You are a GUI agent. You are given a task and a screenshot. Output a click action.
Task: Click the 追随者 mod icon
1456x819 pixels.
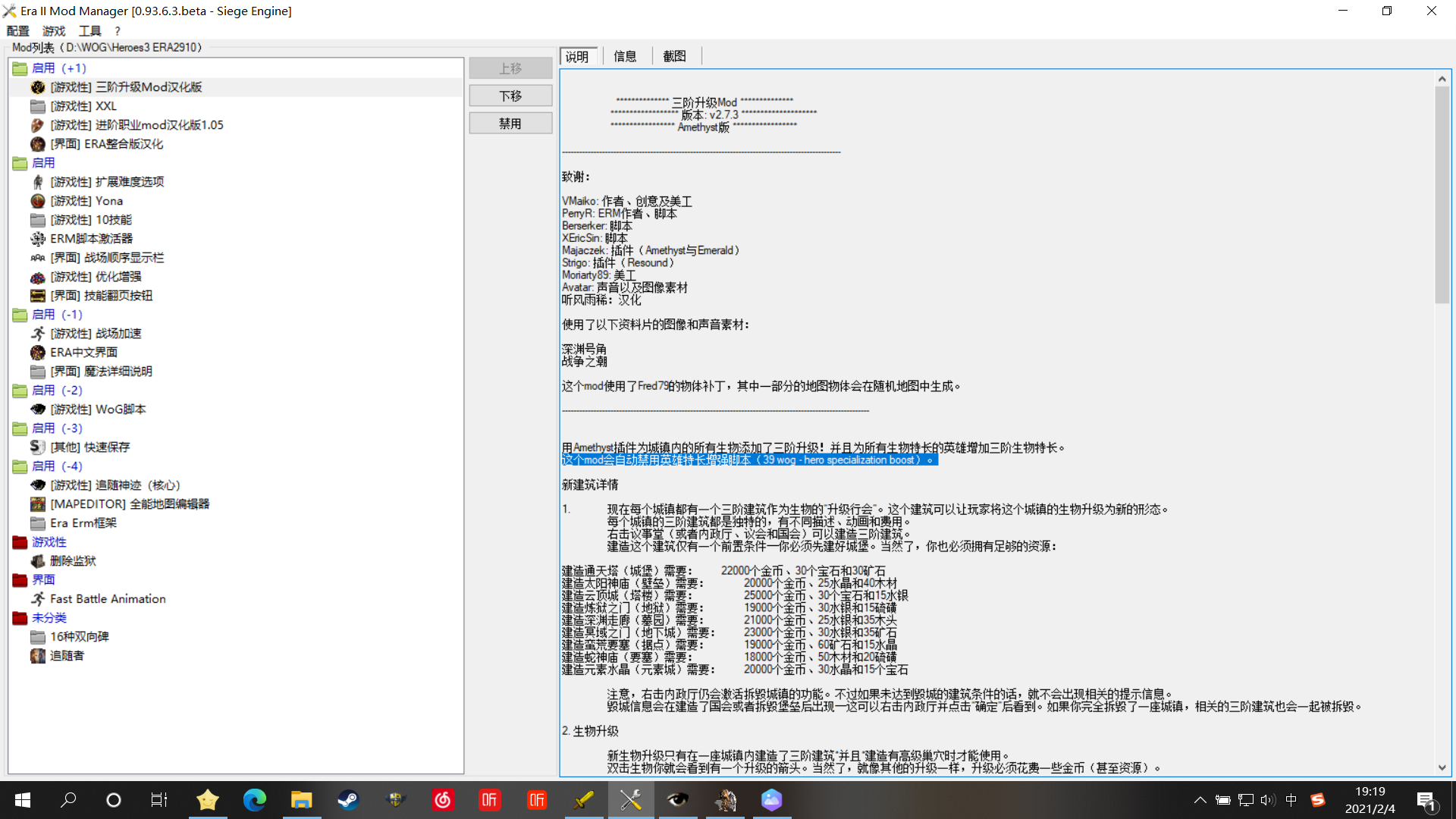(37, 656)
